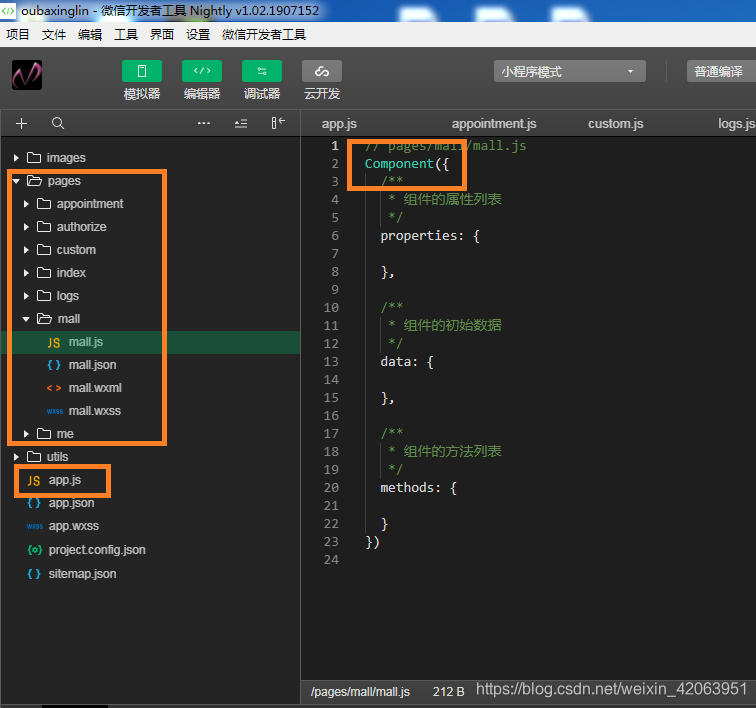Click the properties: { code line
This screenshot has height=708, width=756.
click(x=430, y=236)
